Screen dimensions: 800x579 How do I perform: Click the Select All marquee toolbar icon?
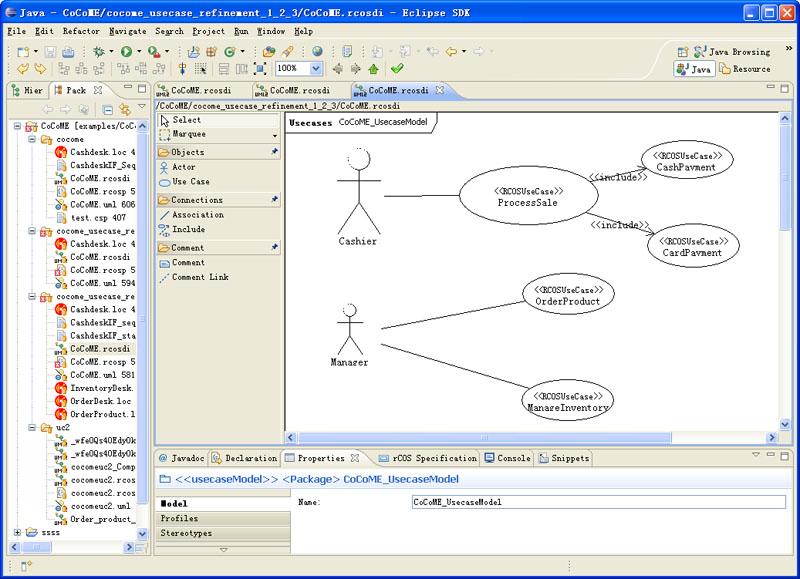[x=201, y=69]
